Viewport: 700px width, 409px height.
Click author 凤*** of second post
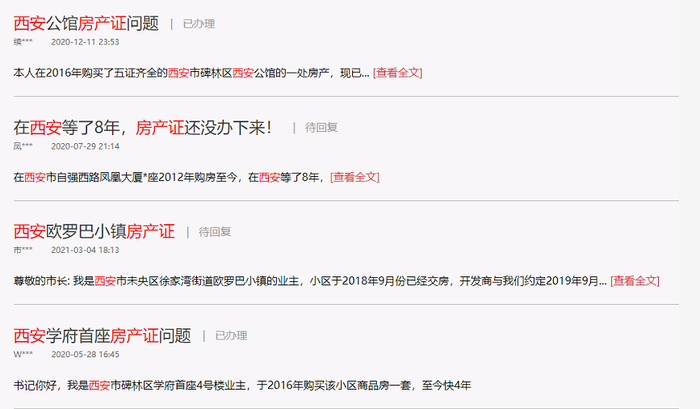pos(23,146)
